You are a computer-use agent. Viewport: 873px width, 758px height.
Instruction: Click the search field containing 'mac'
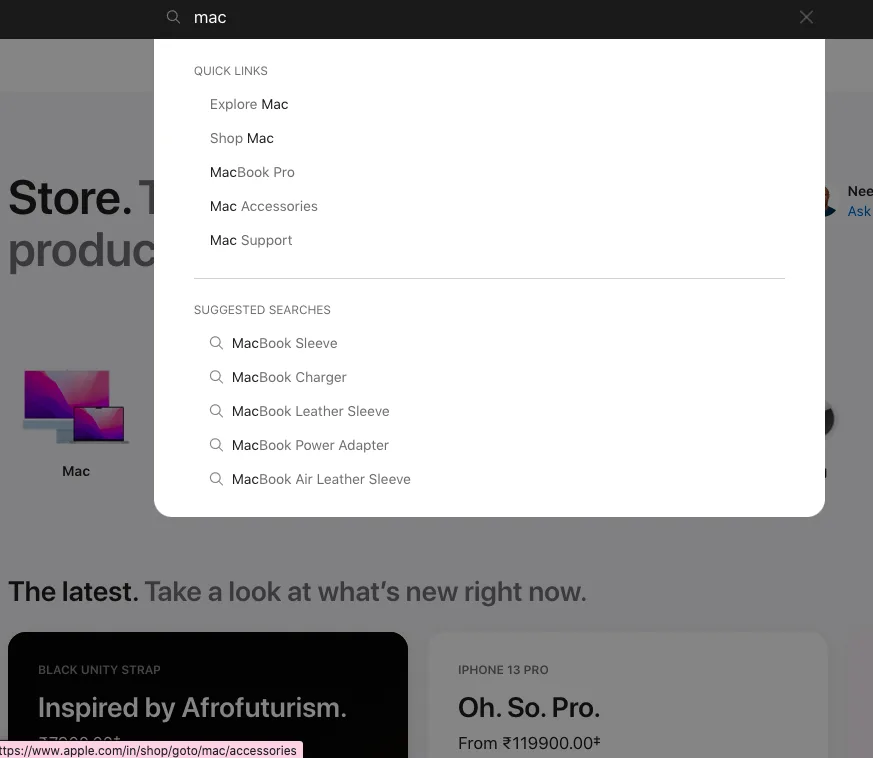click(490, 18)
